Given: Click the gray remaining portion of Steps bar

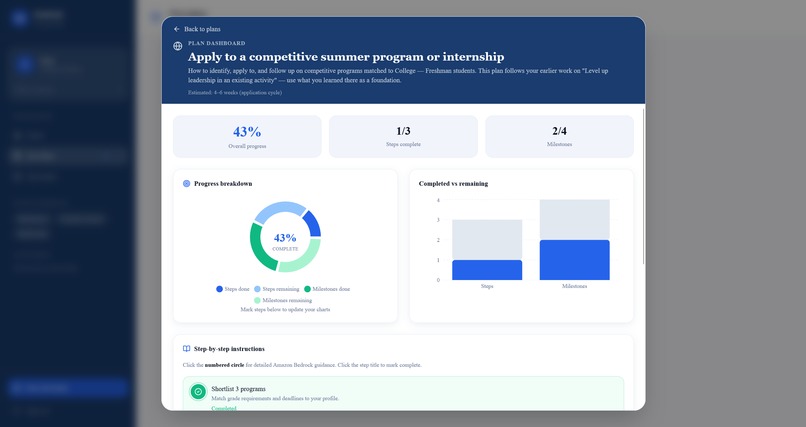Looking at the screenshot, I should tap(487, 239).
